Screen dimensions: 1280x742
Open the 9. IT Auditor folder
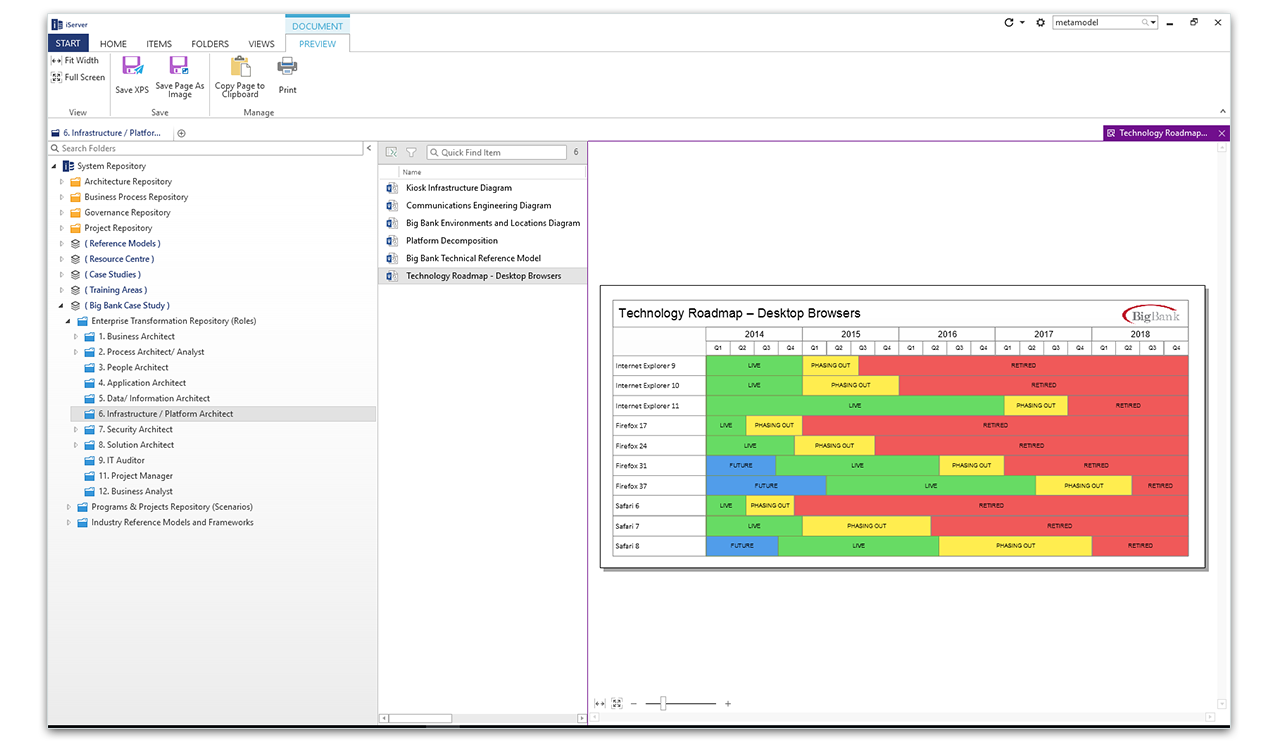121,461
